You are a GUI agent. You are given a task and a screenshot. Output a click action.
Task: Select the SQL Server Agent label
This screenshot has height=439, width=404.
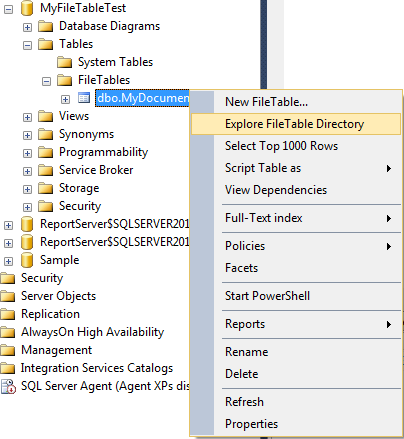(105, 386)
